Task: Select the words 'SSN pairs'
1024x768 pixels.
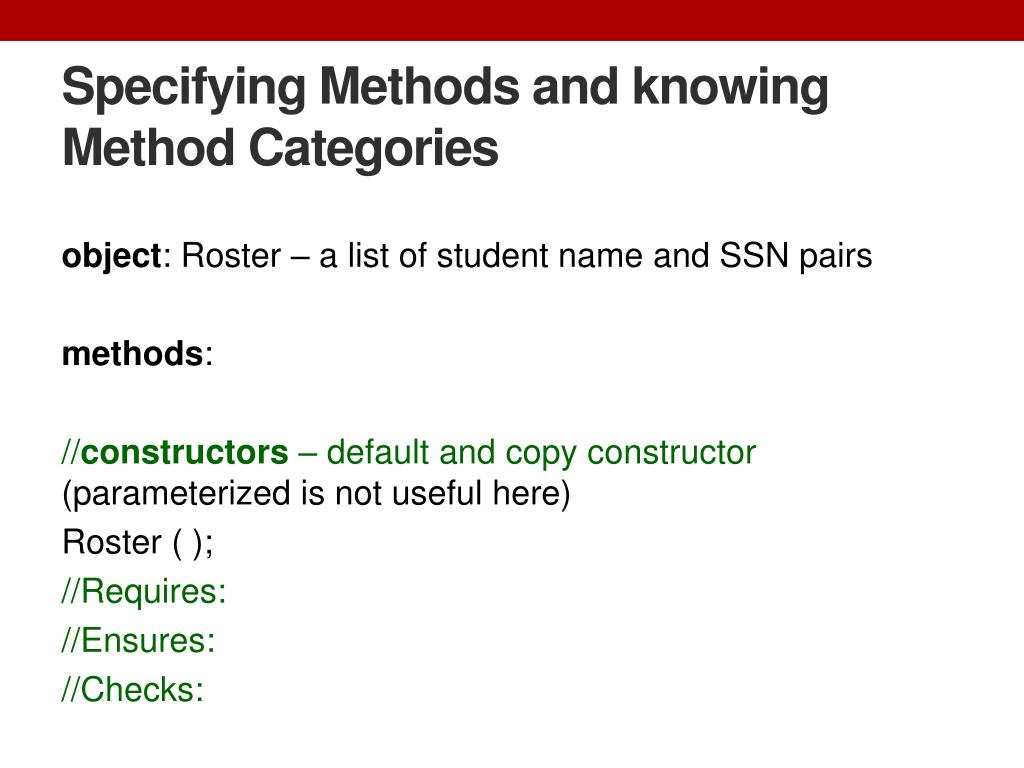Action: click(x=795, y=257)
